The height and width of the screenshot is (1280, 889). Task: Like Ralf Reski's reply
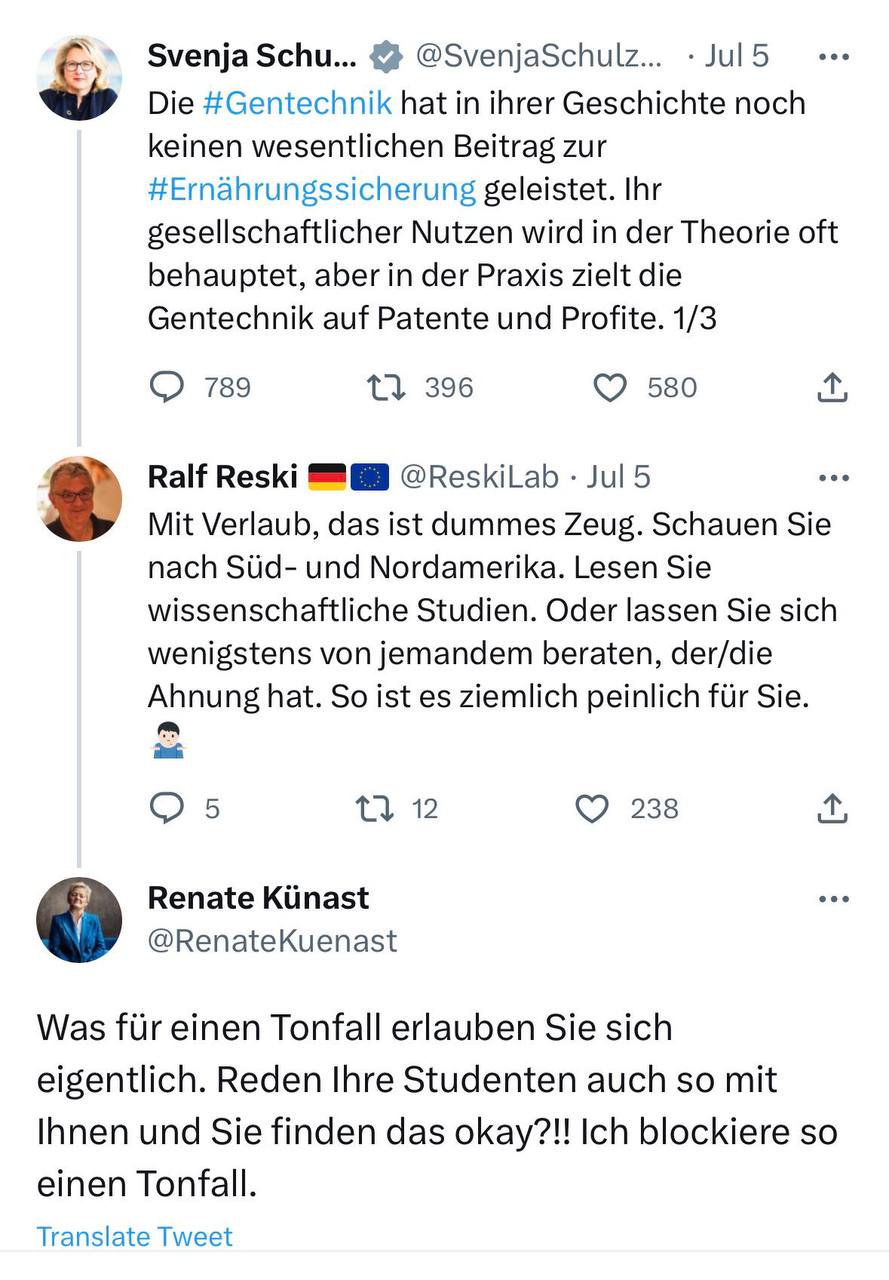[x=593, y=808]
